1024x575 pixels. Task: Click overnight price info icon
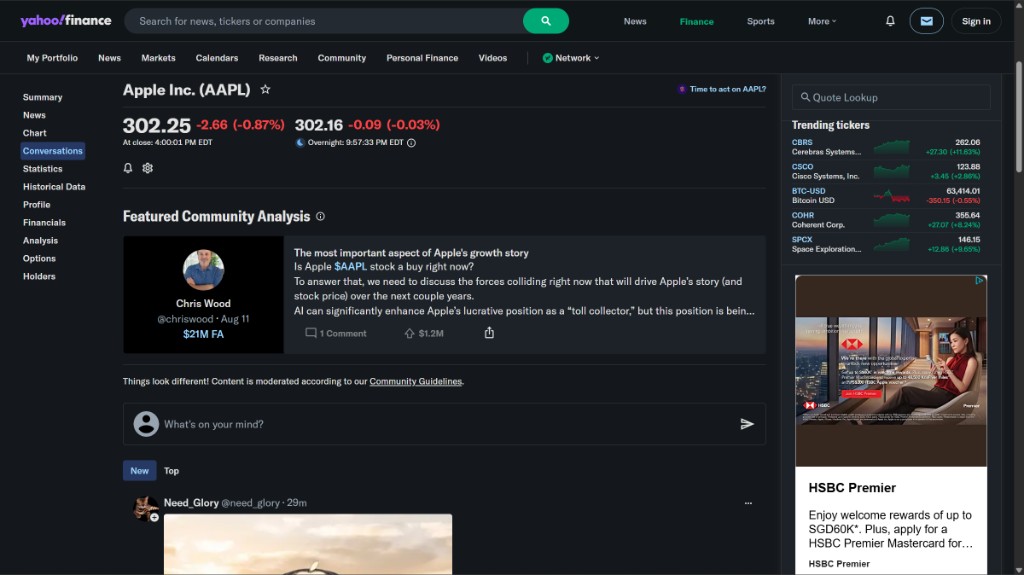click(x=411, y=142)
